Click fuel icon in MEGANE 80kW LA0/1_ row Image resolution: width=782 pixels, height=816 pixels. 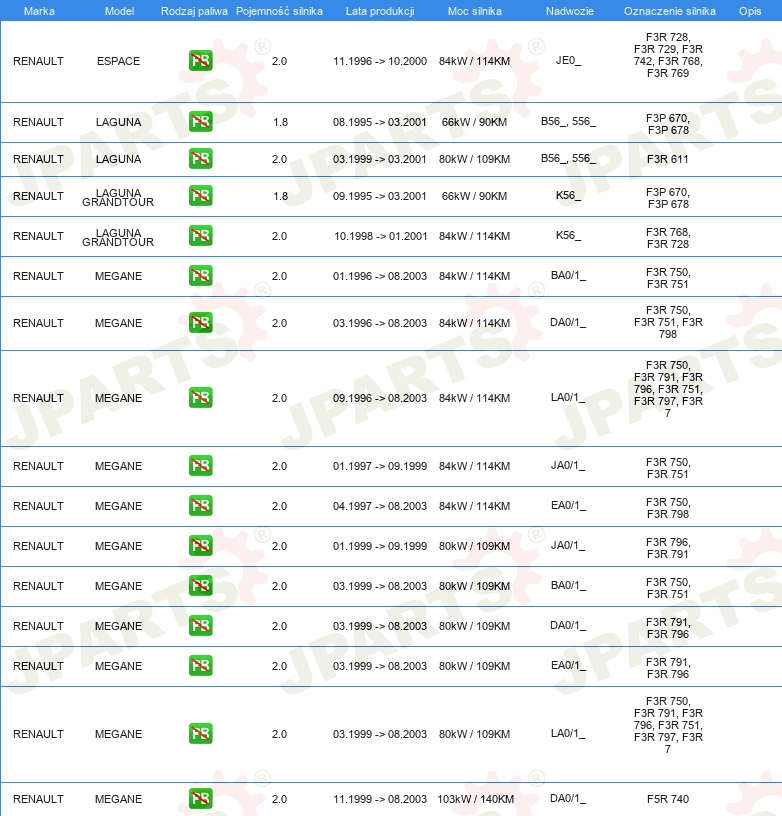coord(200,734)
